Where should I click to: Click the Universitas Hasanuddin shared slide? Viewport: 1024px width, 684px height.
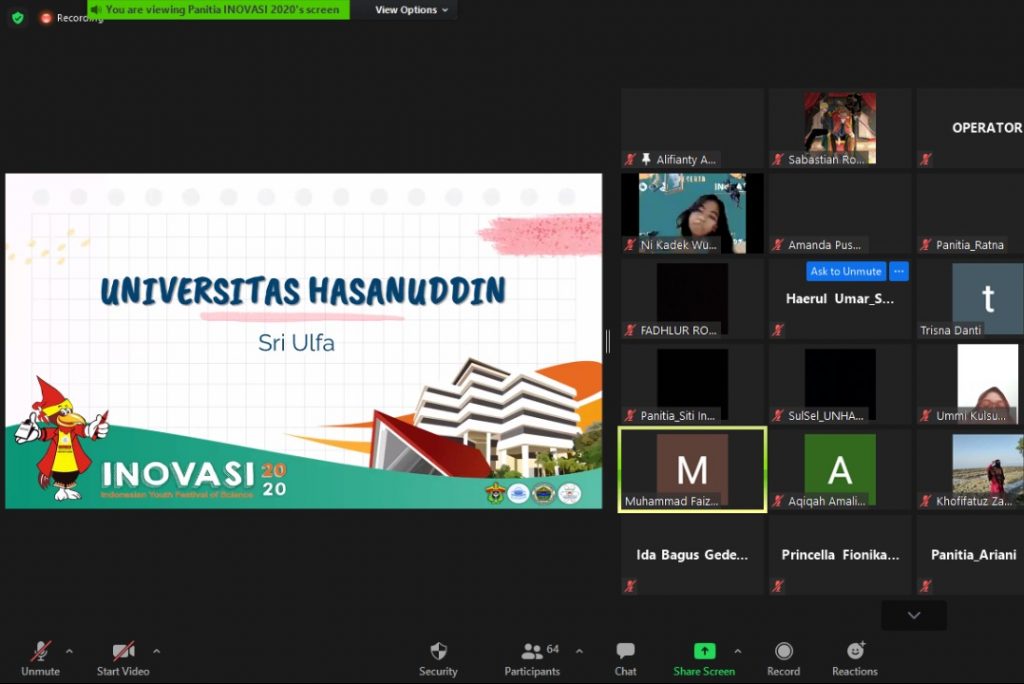pos(303,340)
